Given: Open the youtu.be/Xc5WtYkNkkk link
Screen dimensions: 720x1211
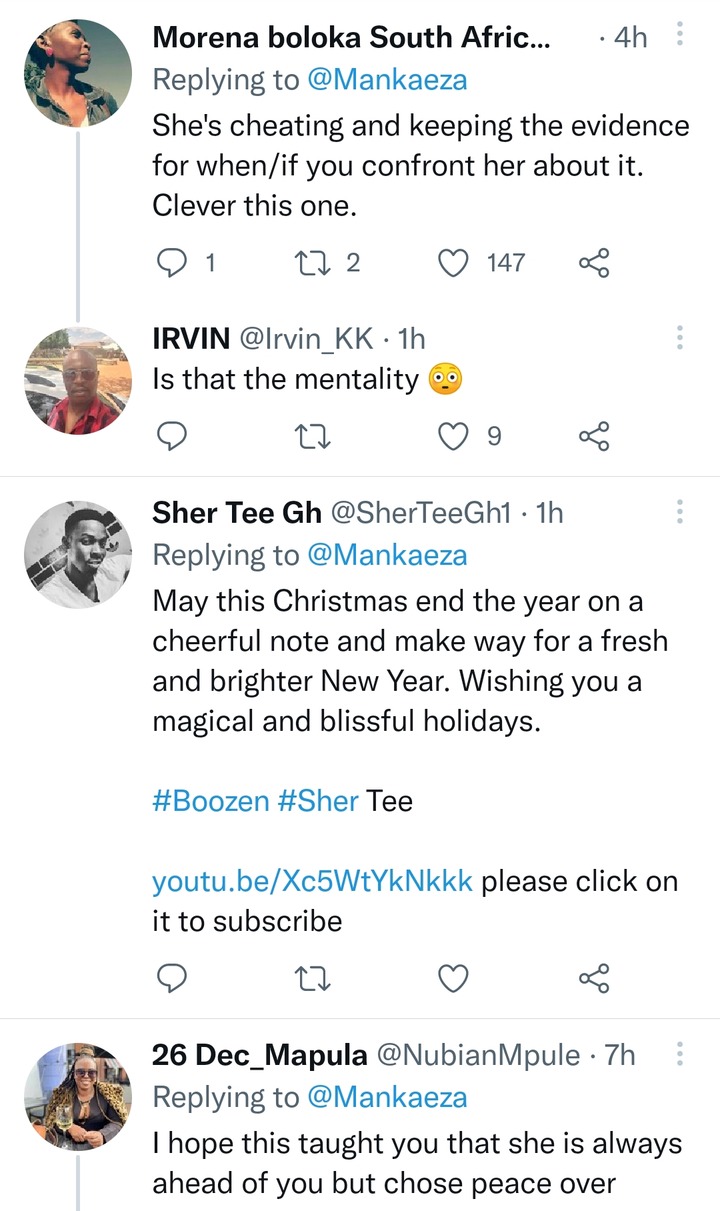Looking at the screenshot, I should (312, 881).
